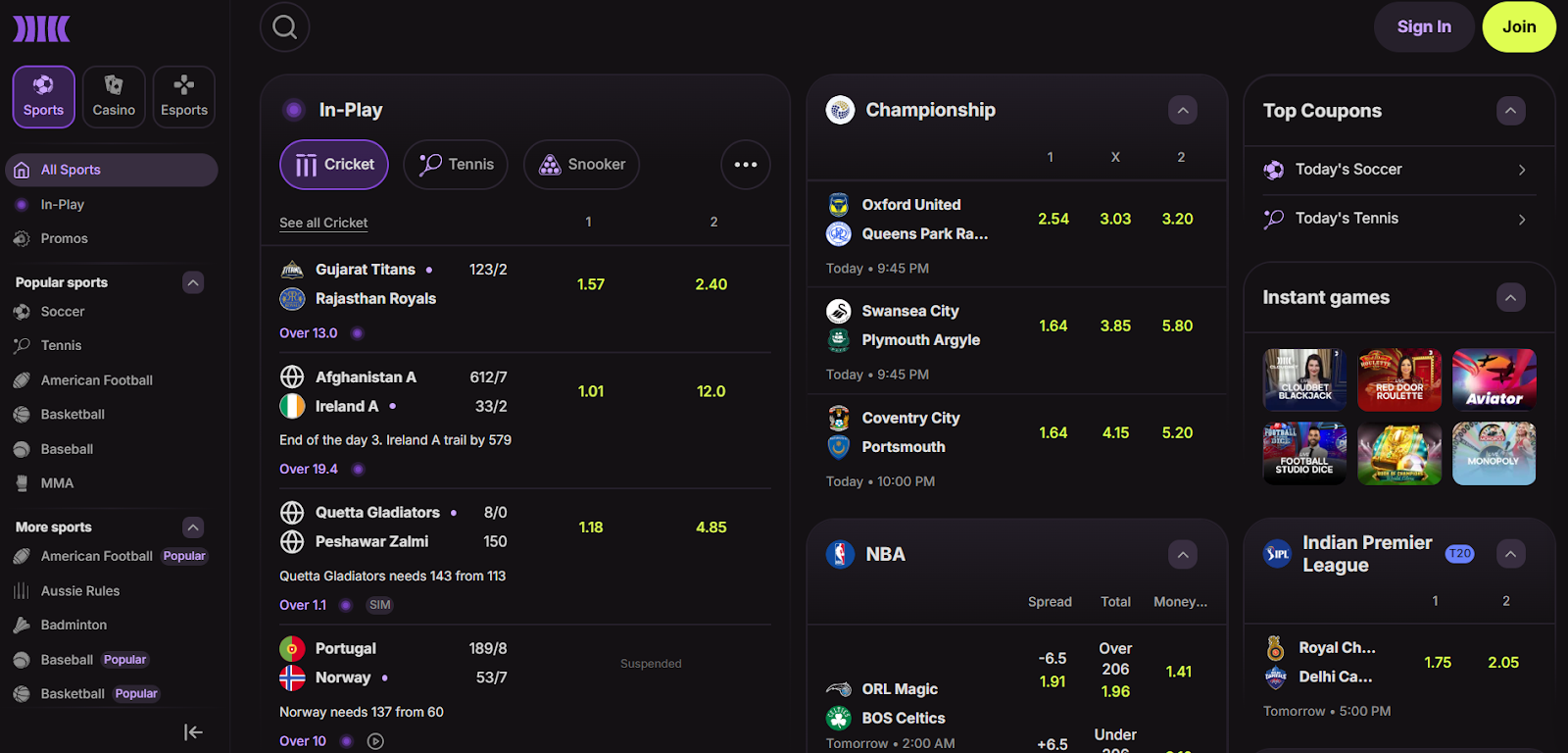This screenshot has width=1568, height=753.
Task: Collapse the Indian Premier League panel
Action: point(1510,554)
